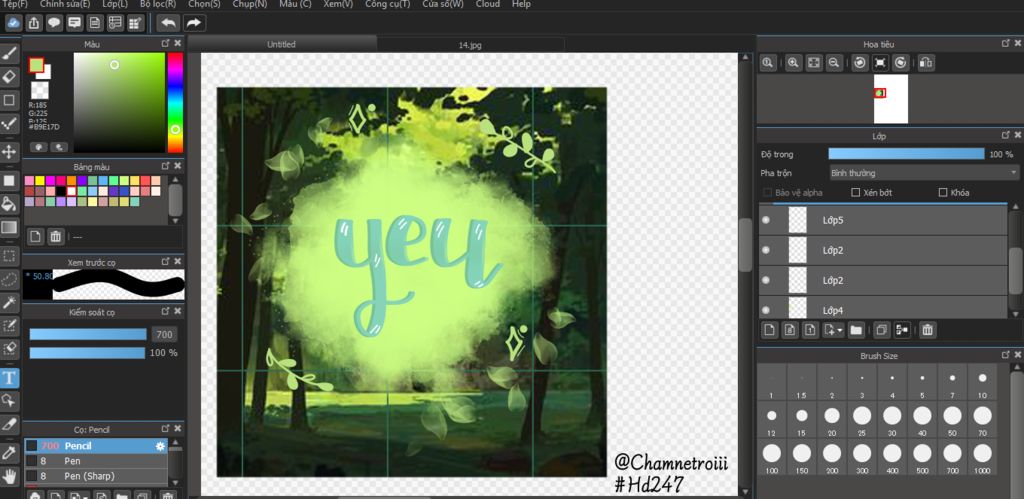Select the Text tool
This screenshot has height=499, width=1024.
(x=9, y=378)
